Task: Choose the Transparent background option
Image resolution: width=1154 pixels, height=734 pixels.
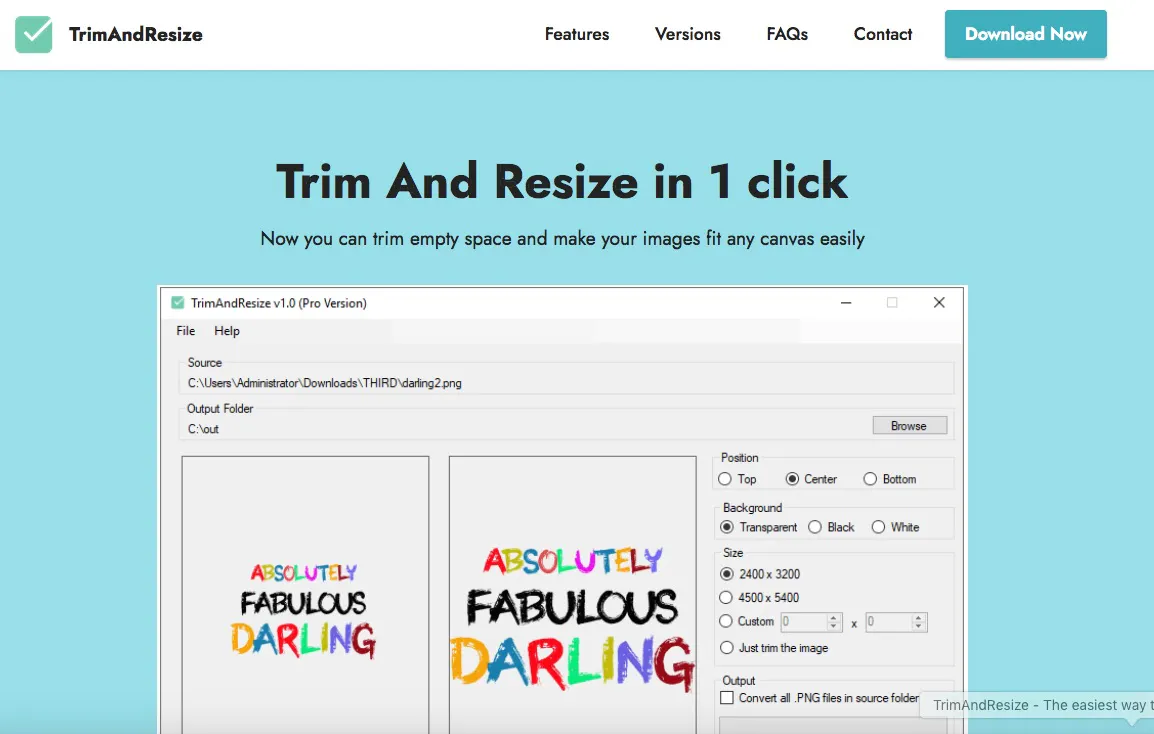Action: point(727,527)
